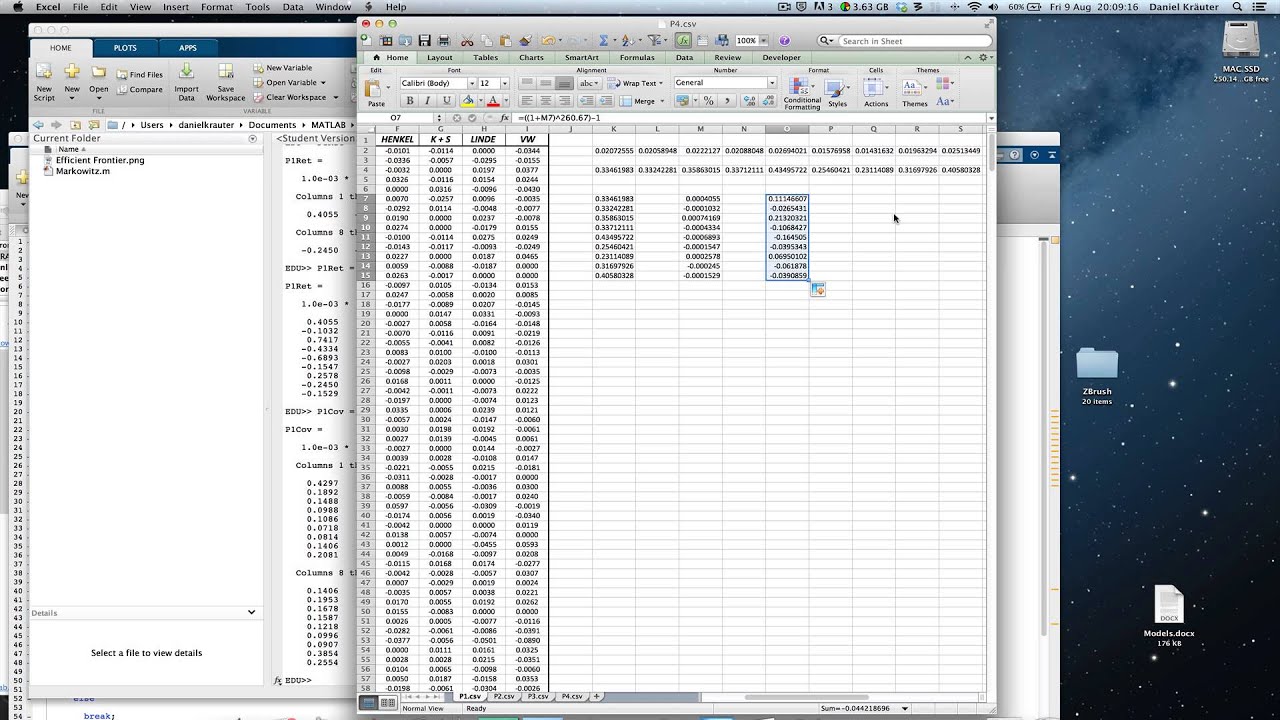The width and height of the screenshot is (1280, 720).
Task: Open the Merge dropdown arrow
Action: pyautogui.click(x=662, y=101)
